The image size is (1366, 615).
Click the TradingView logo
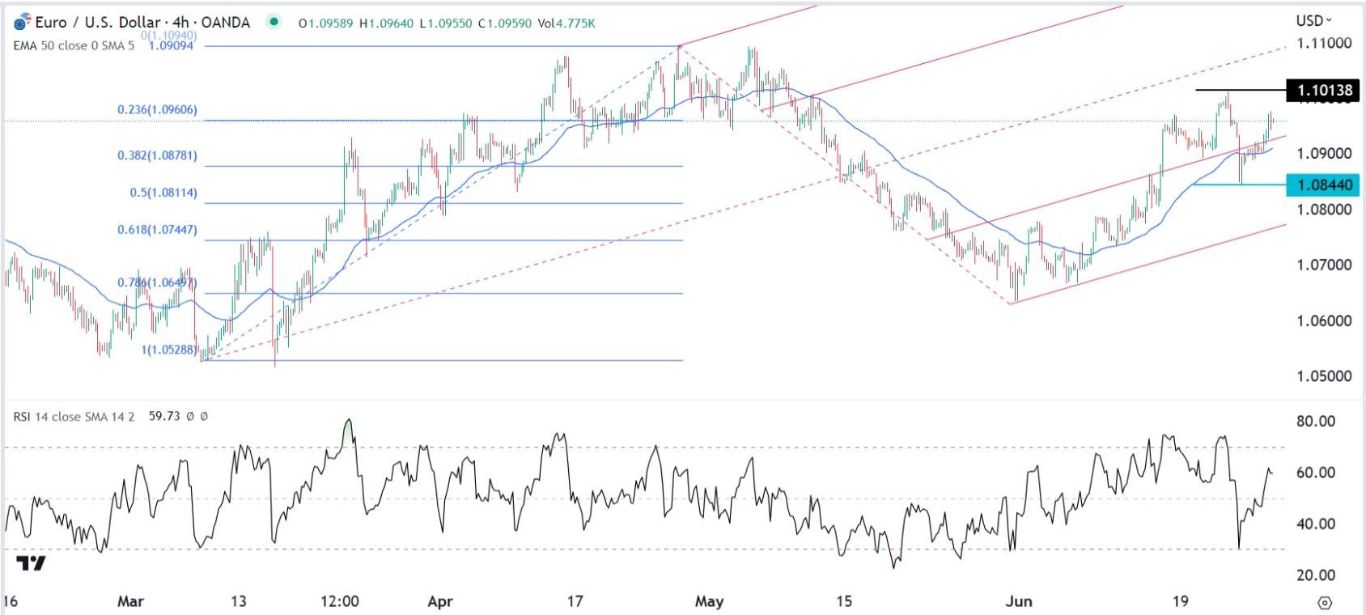(33, 563)
